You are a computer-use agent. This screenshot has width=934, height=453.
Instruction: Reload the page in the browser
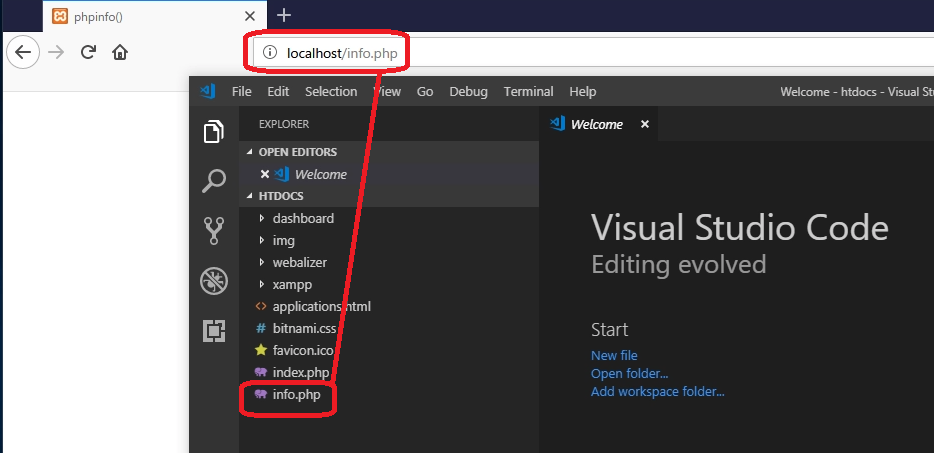88,52
